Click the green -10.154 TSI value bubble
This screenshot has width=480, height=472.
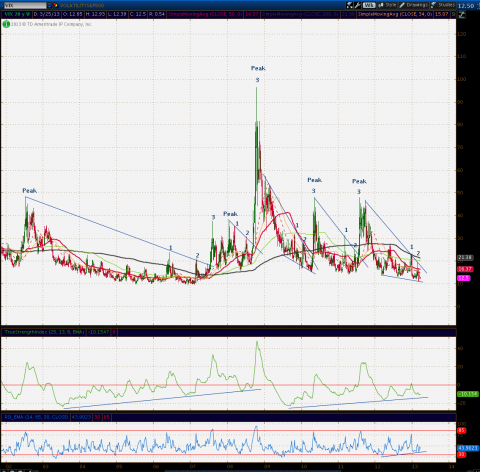468,394
